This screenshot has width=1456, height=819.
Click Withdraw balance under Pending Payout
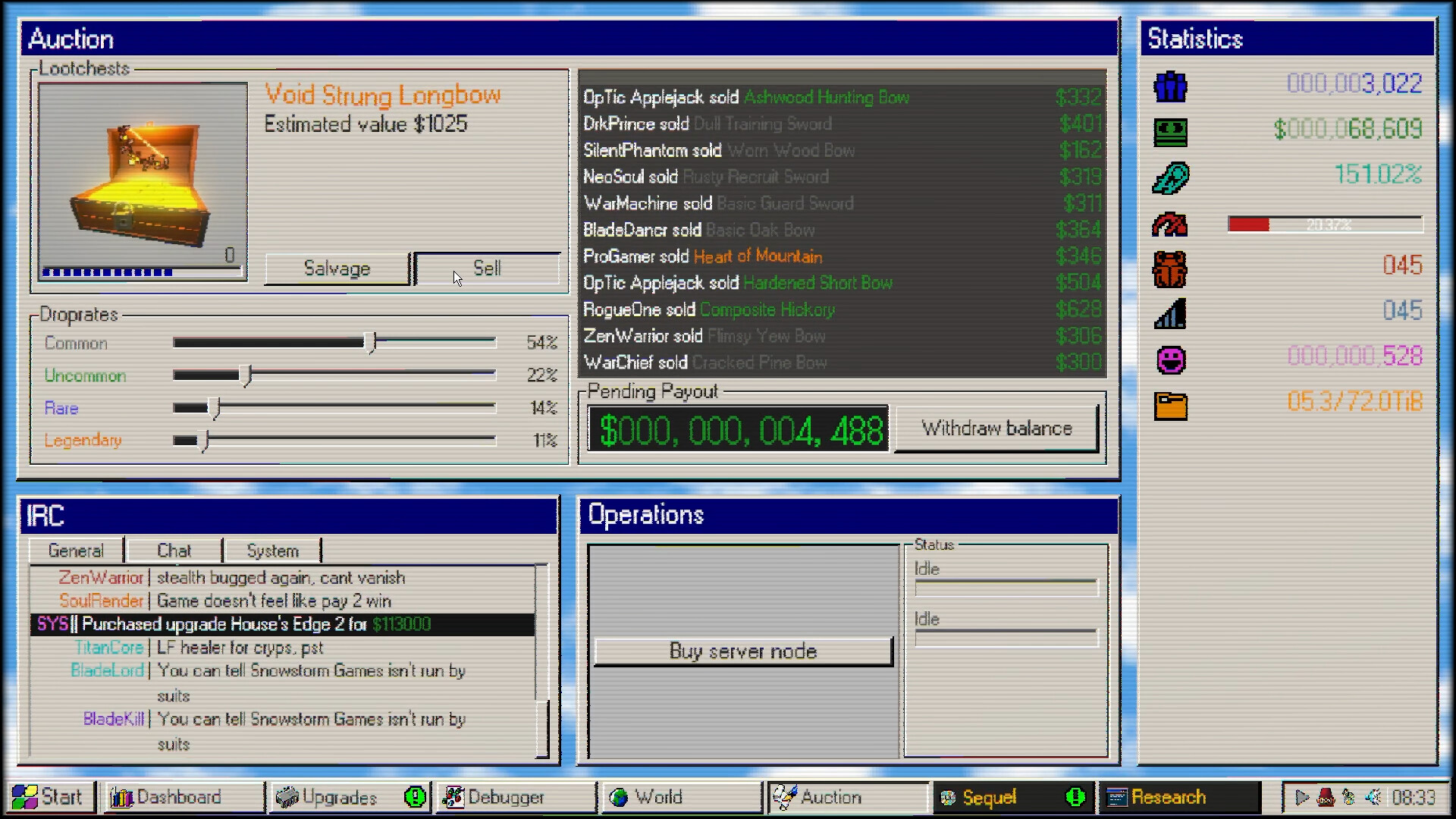pos(995,428)
